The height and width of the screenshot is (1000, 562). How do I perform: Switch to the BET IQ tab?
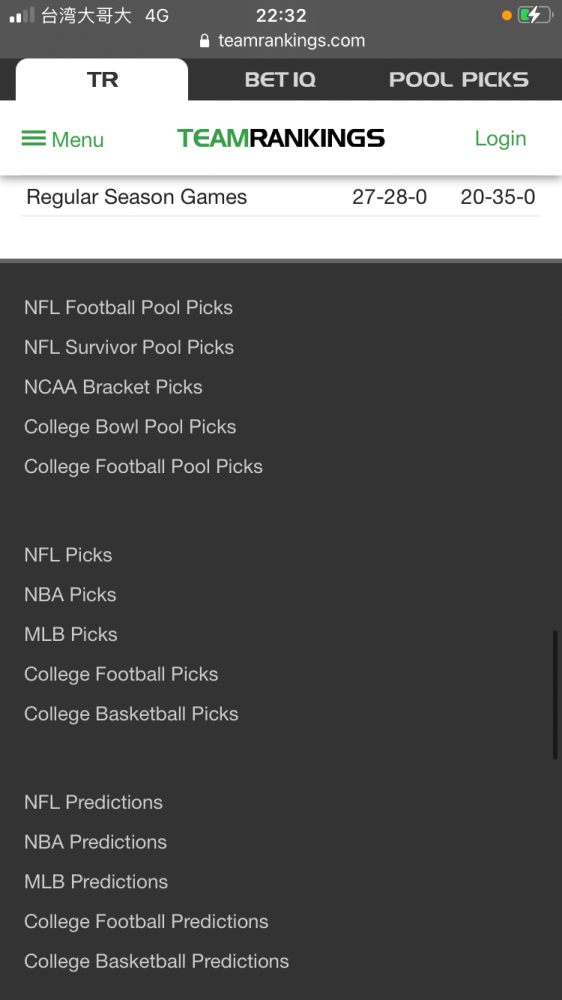click(x=280, y=79)
